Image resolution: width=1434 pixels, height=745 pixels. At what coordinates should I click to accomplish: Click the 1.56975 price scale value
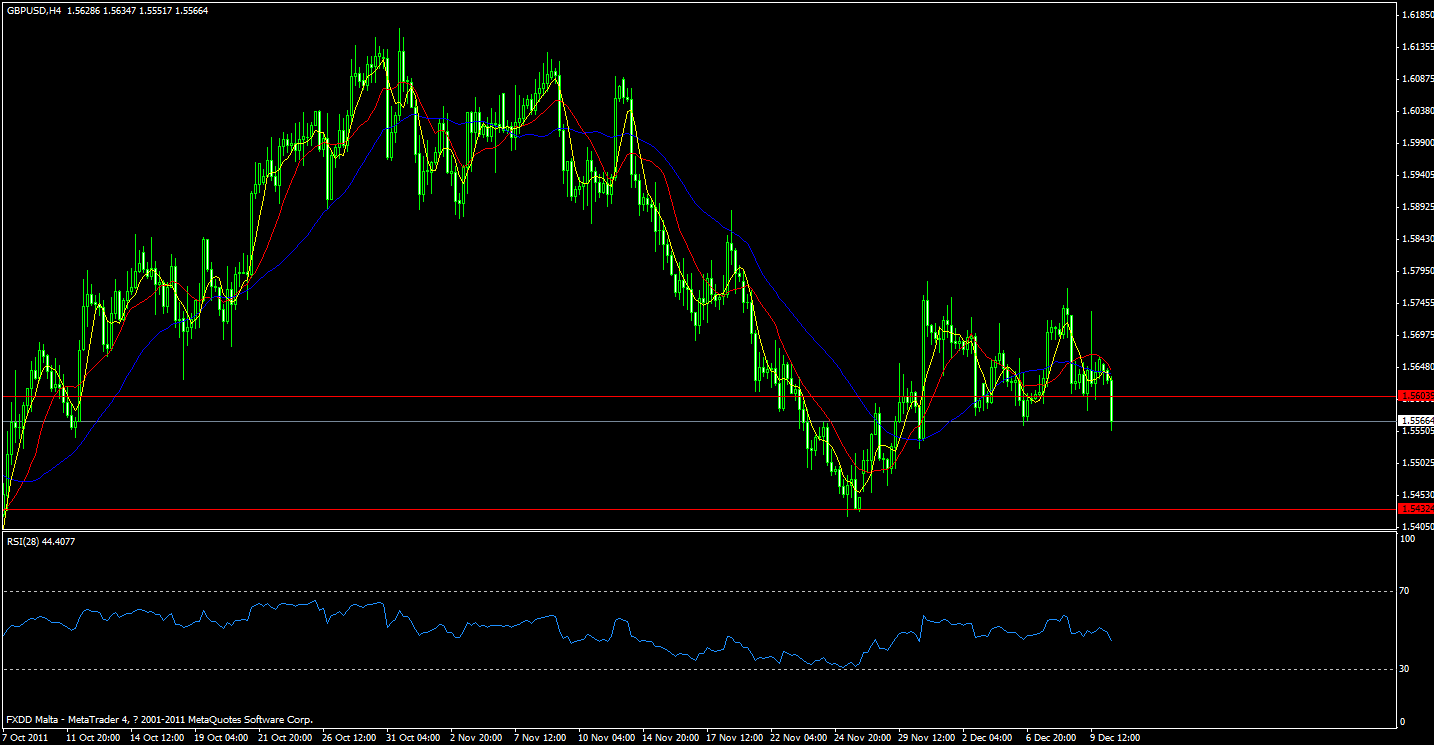[x=1417, y=335]
